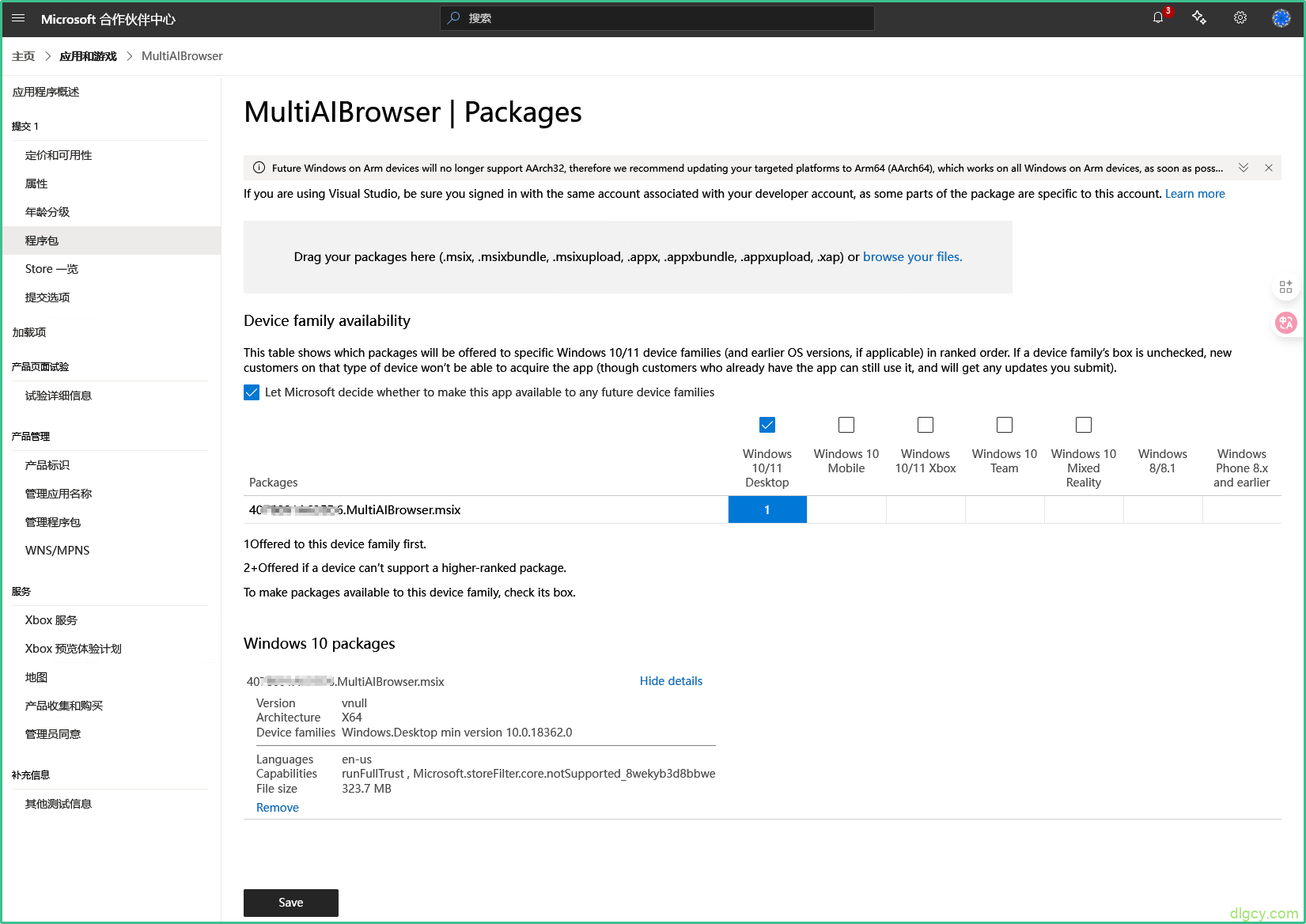Open the settings gear
Image resolution: width=1306 pixels, height=924 pixels.
pyautogui.click(x=1240, y=18)
